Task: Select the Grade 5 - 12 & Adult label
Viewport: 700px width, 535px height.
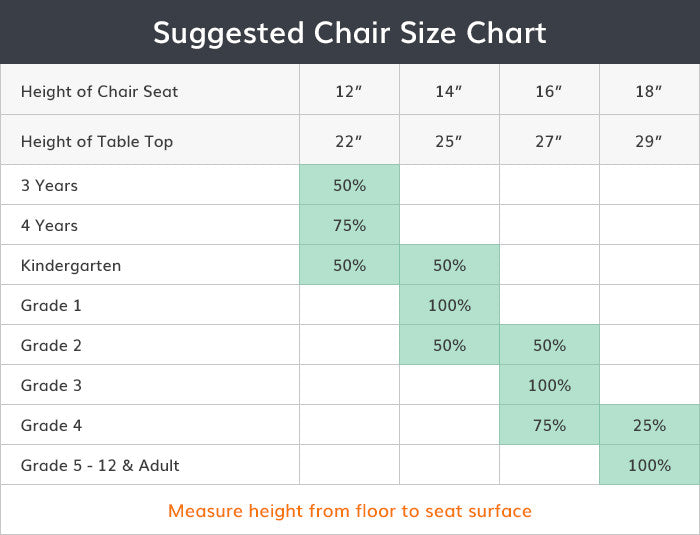Action: tap(100, 465)
